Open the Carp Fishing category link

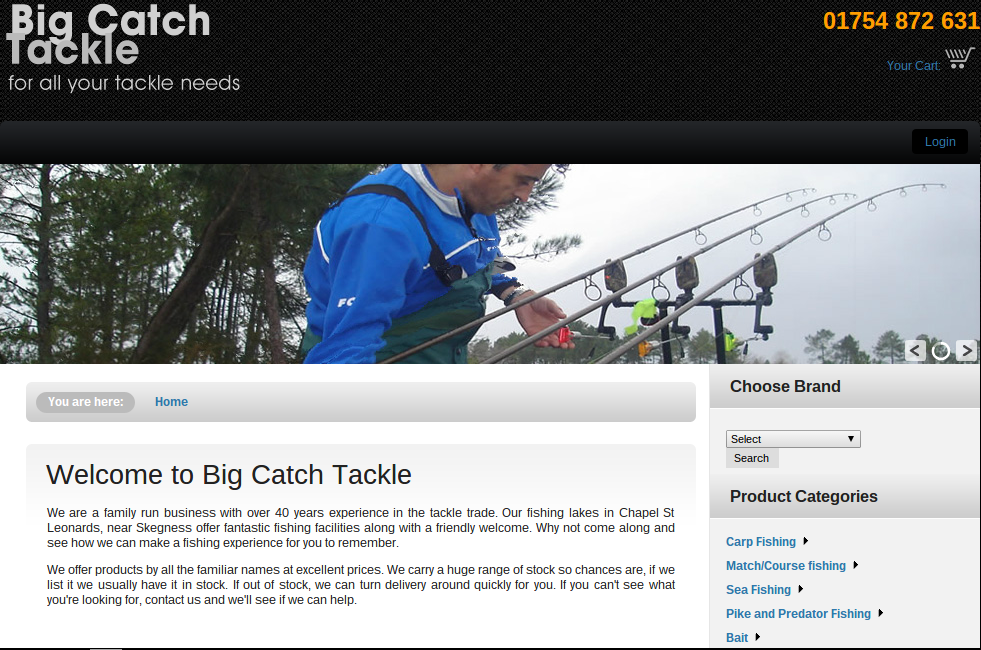pyautogui.click(x=761, y=542)
